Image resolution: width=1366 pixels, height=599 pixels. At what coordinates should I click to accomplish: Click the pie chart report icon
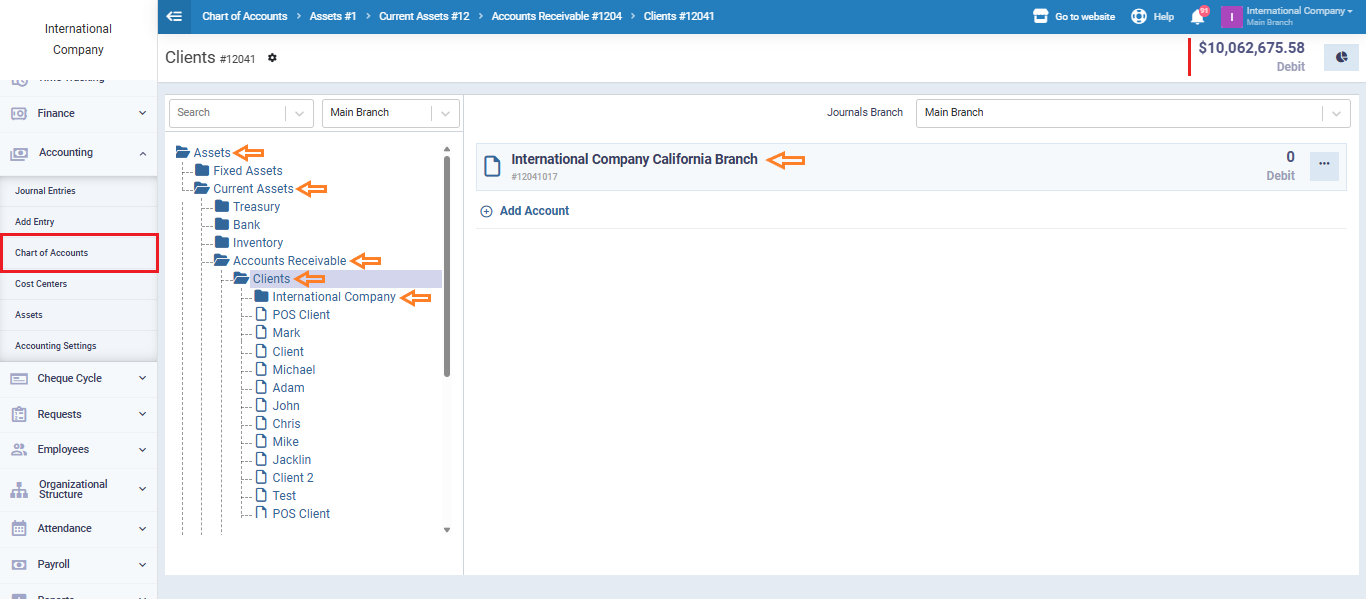pyautogui.click(x=1341, y=58)
